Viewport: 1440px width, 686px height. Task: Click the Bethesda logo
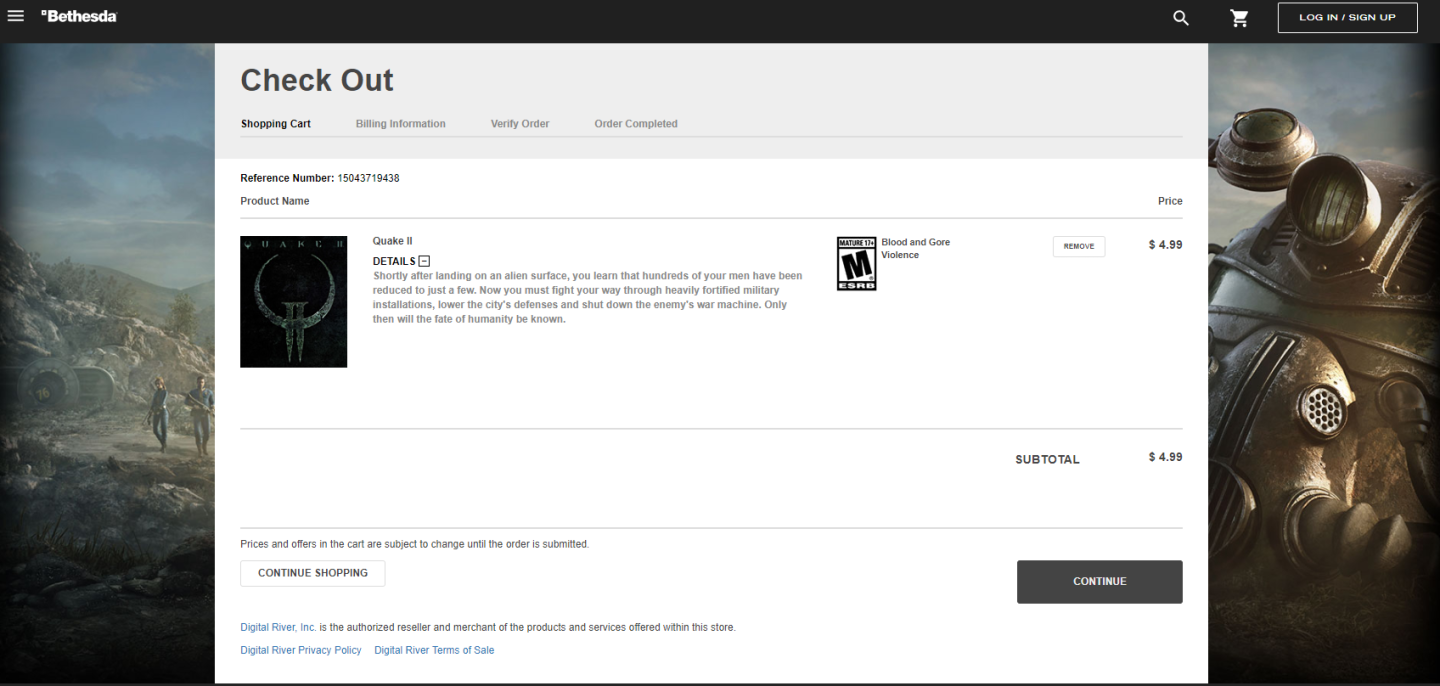click(79, 16)
